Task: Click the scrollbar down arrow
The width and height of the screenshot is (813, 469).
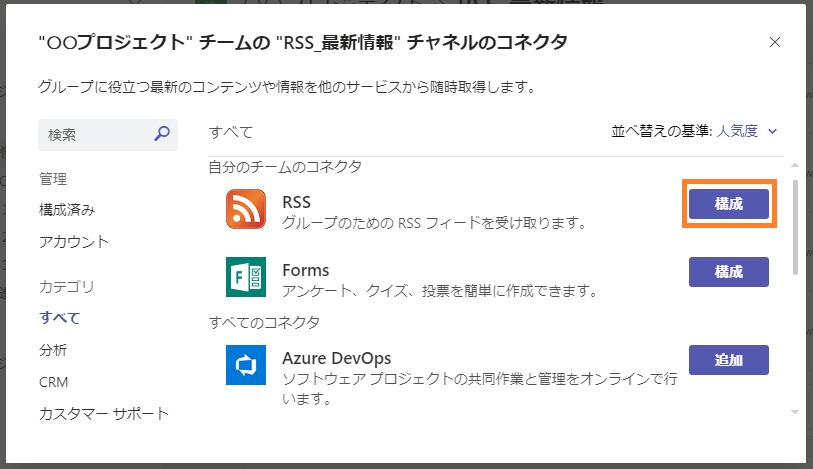Action: click(x=795, y=413)
